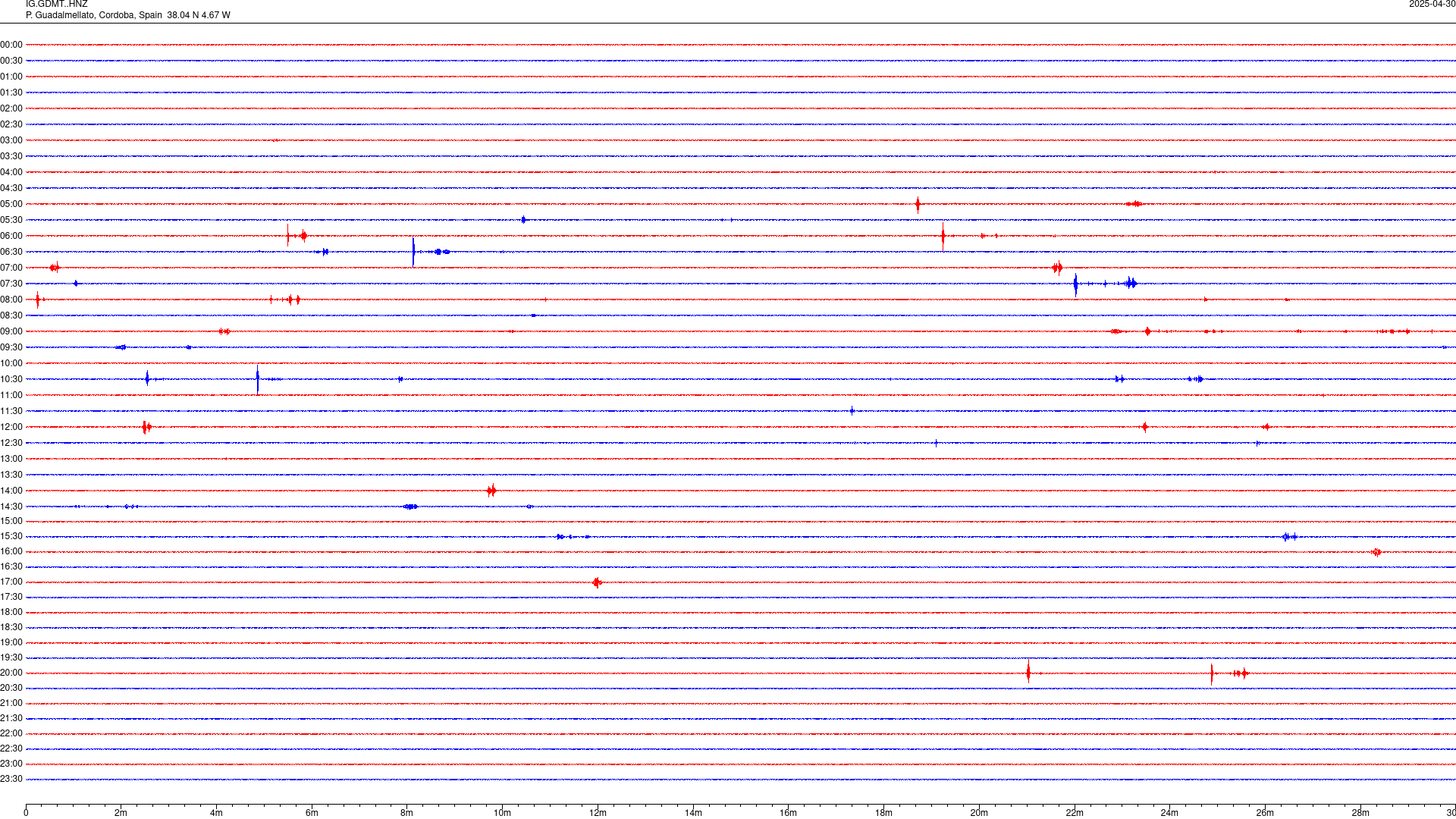
Task: Click the 22m tick on the time axis
Action: [x=1075, y=813]
